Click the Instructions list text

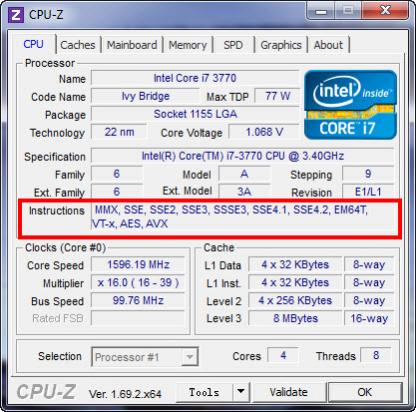[230, 217]
